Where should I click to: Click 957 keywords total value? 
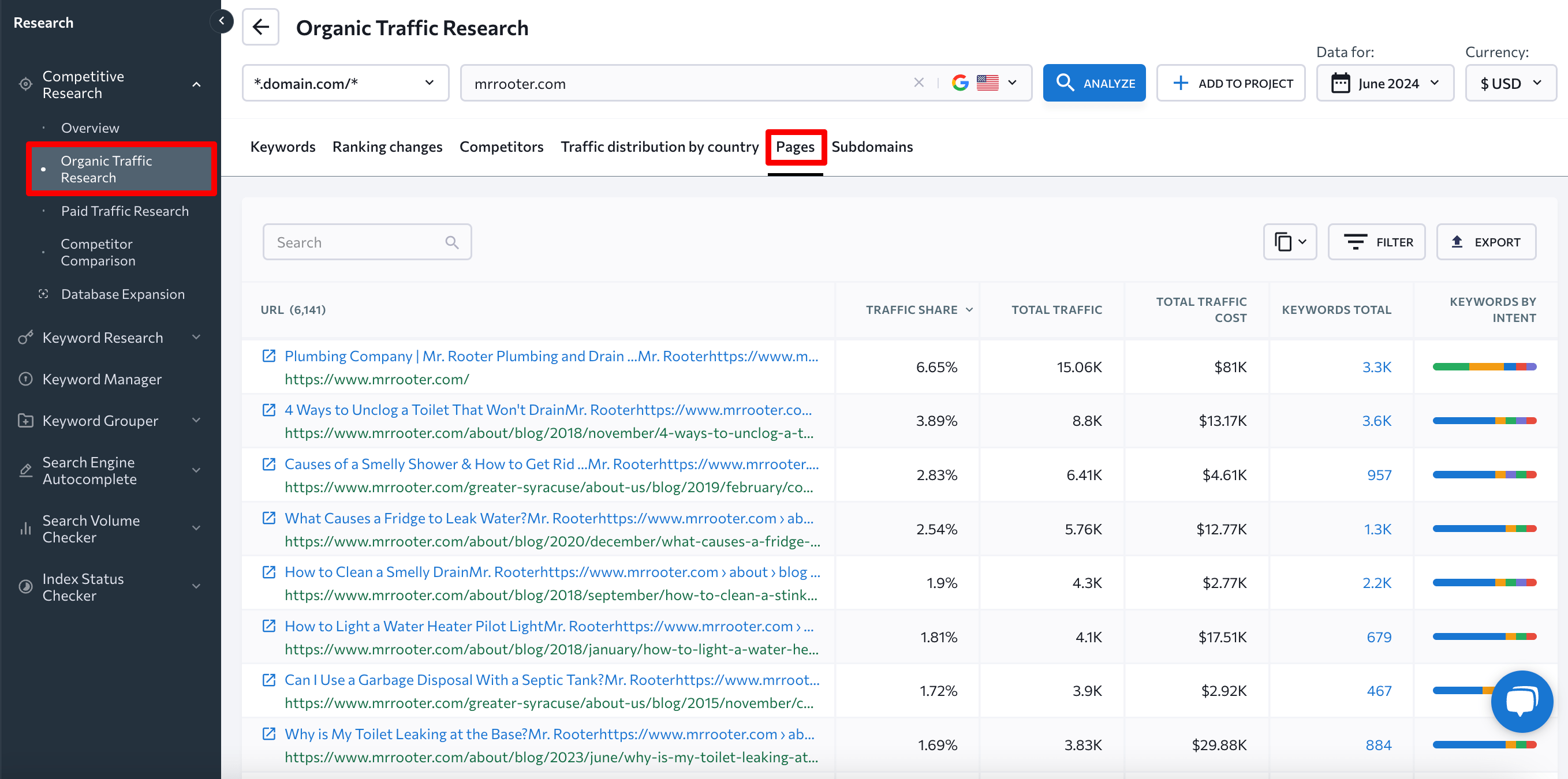point(1379,475)
